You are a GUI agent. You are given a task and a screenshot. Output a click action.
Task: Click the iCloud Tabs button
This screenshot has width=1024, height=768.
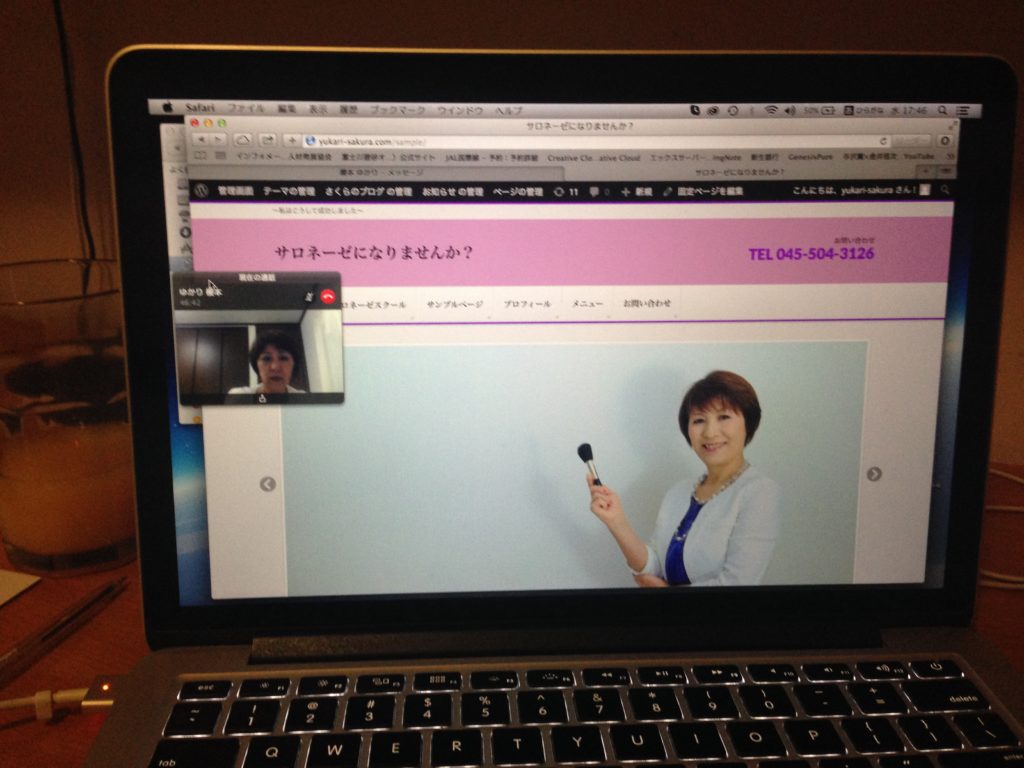pos(243,140)
